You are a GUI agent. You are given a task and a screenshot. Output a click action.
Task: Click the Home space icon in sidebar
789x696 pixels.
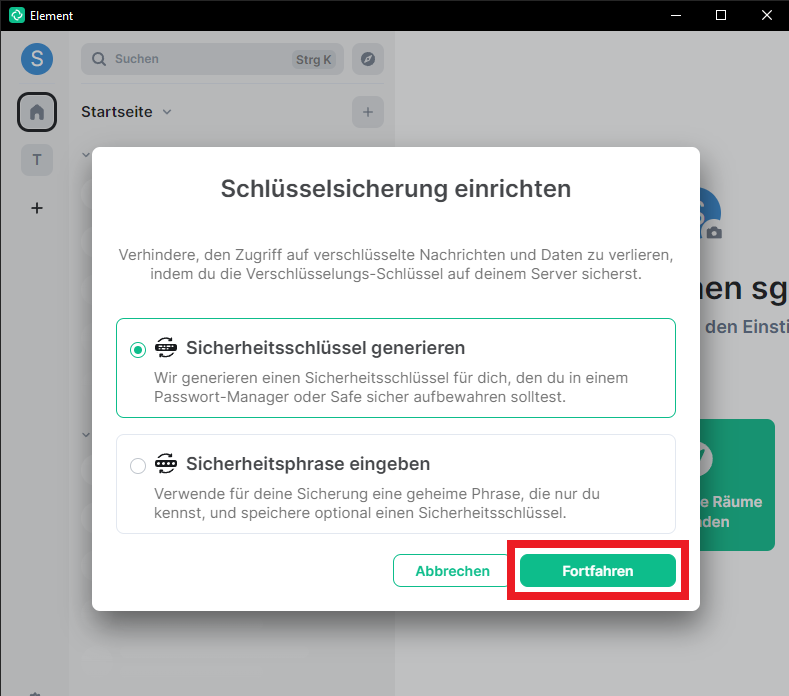pyautogui.click(x=37, y=112)
